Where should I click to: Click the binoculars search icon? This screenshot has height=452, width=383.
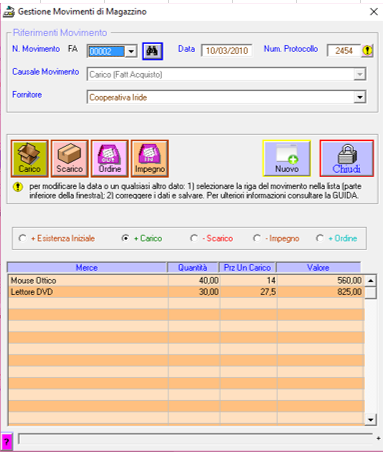(x=152, y=51)
